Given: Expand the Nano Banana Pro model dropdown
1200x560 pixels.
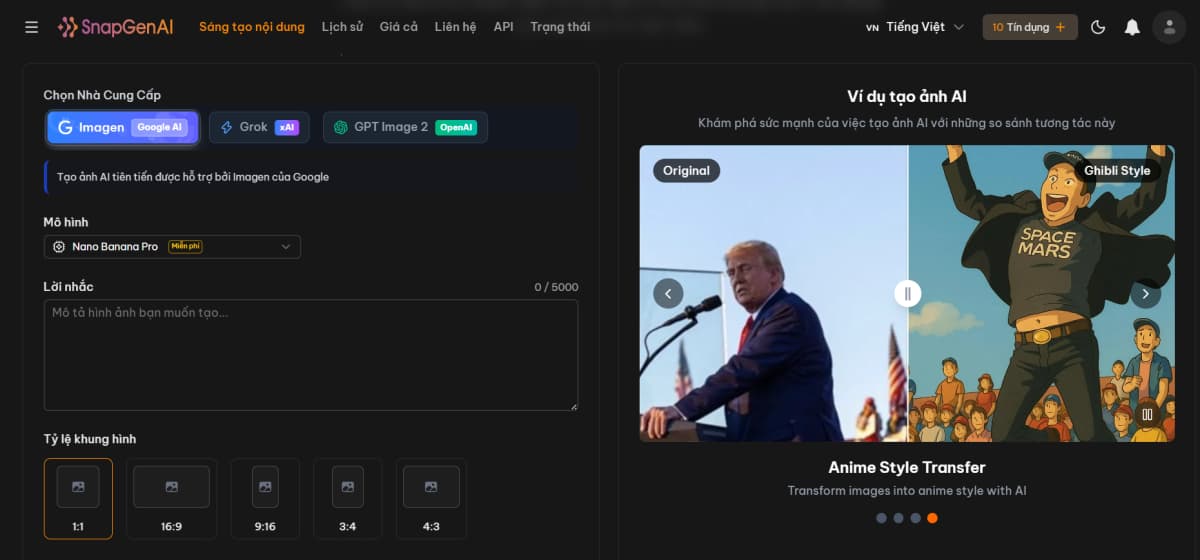Looking at the screenshot, I should tap(172, 246).
